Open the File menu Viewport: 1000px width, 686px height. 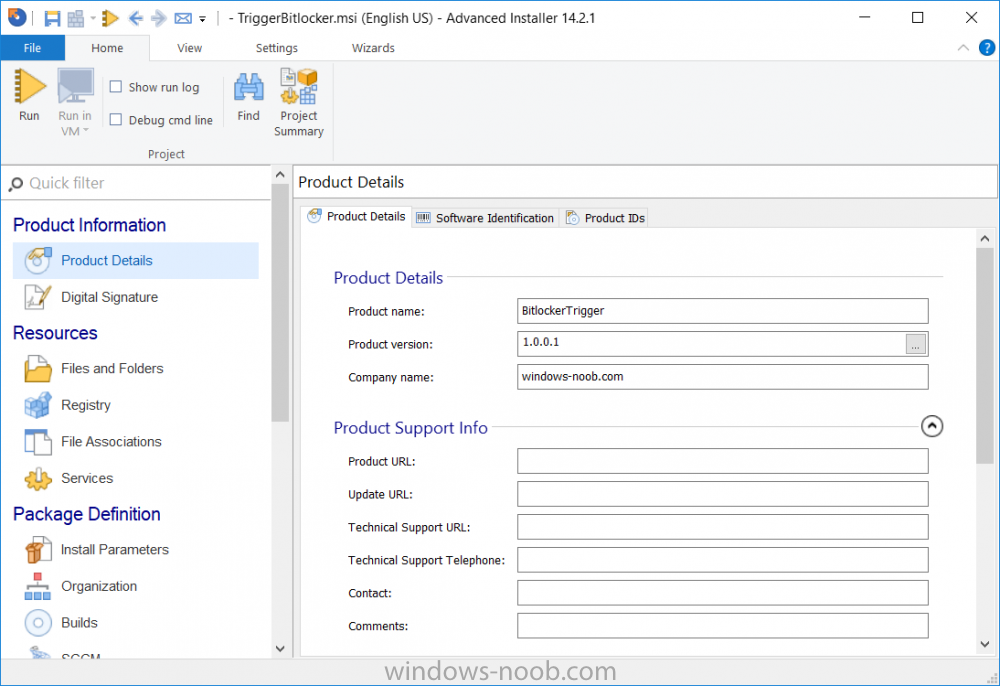[x=32, y=48]
